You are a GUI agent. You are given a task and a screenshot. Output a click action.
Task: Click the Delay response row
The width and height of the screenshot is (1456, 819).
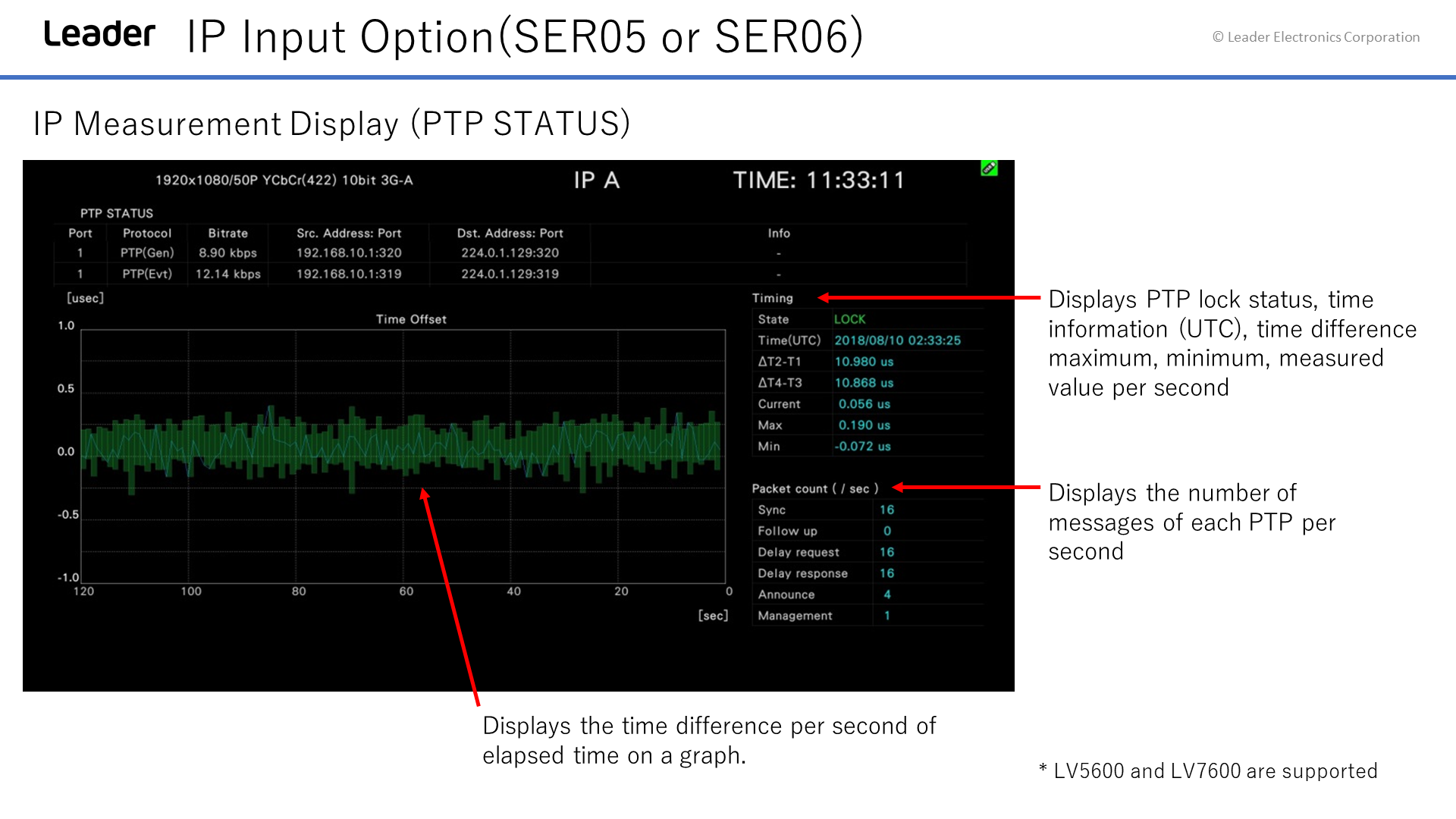point(868,573)
